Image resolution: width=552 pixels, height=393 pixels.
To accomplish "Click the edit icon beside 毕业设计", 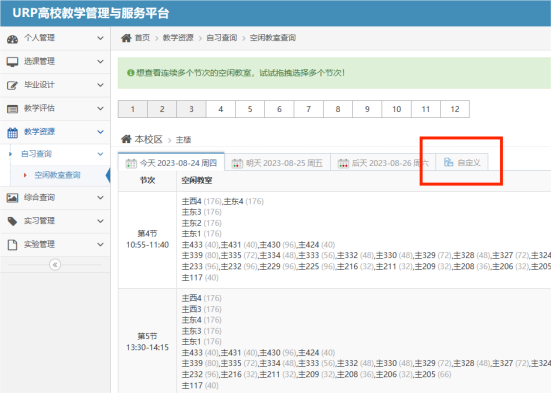I will click(x=12, y=85).
